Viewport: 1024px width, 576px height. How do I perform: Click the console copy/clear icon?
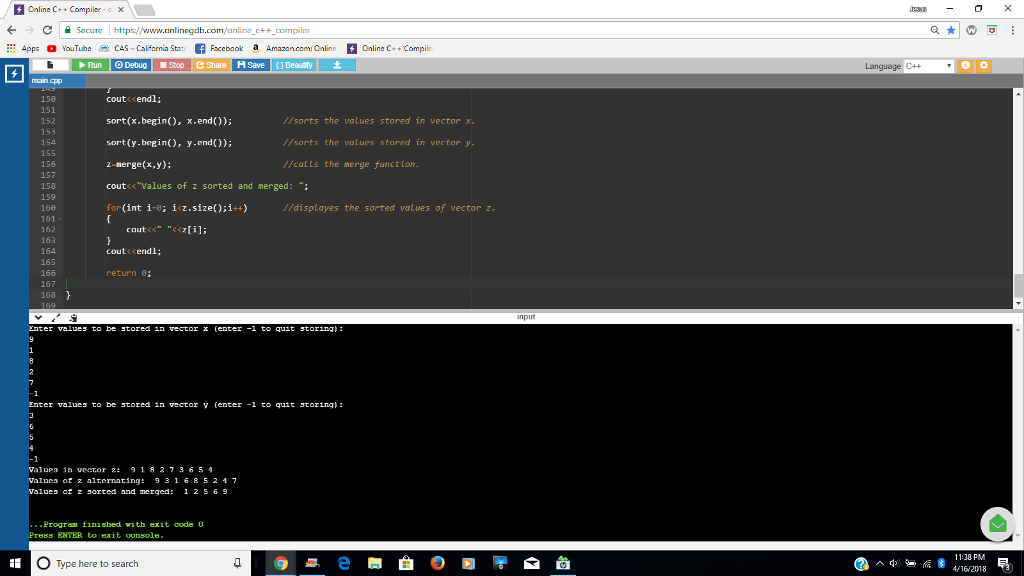73,317
